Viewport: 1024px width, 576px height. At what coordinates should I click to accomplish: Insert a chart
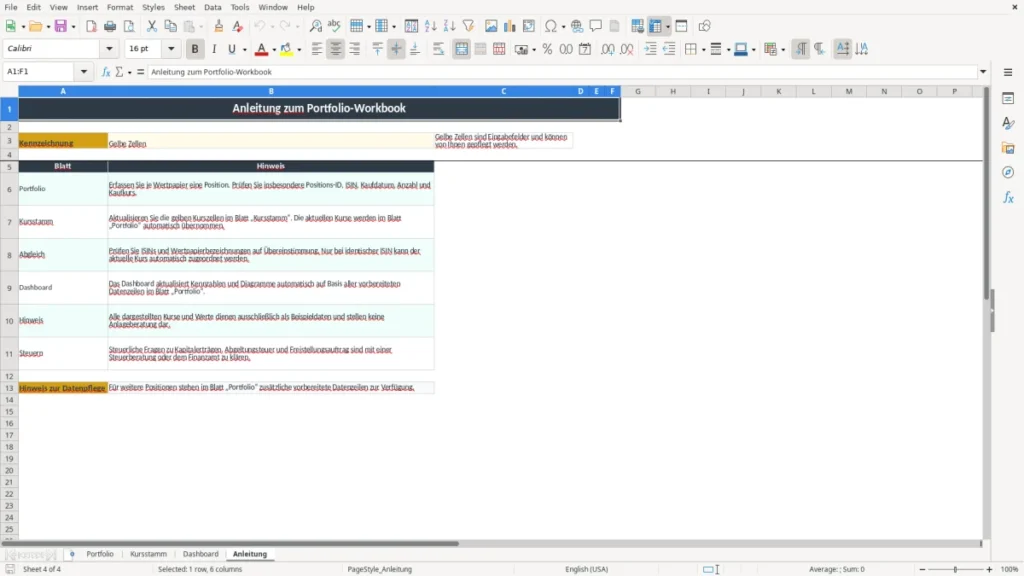tap(509, 26)
